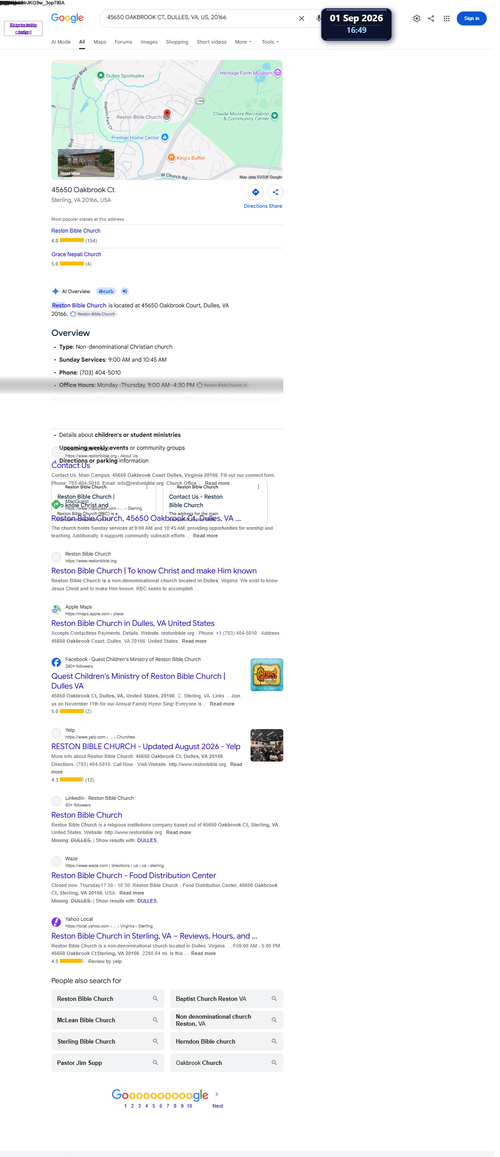The height and width of the screenshot is (1157, 500).
Task: Open the Contact Us result link
Action: click(71, 466)
